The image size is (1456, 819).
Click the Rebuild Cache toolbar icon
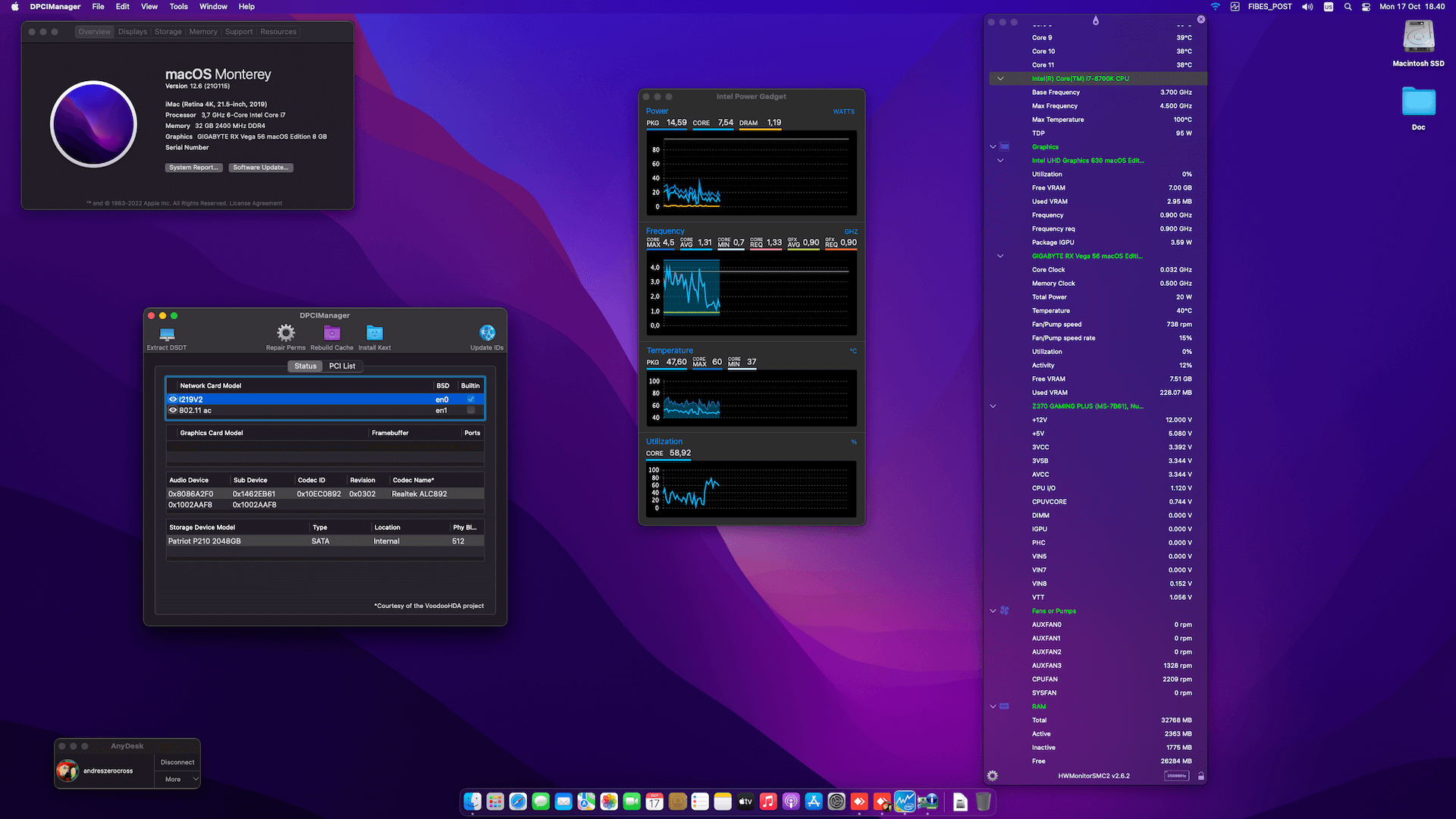coord(332,333)
